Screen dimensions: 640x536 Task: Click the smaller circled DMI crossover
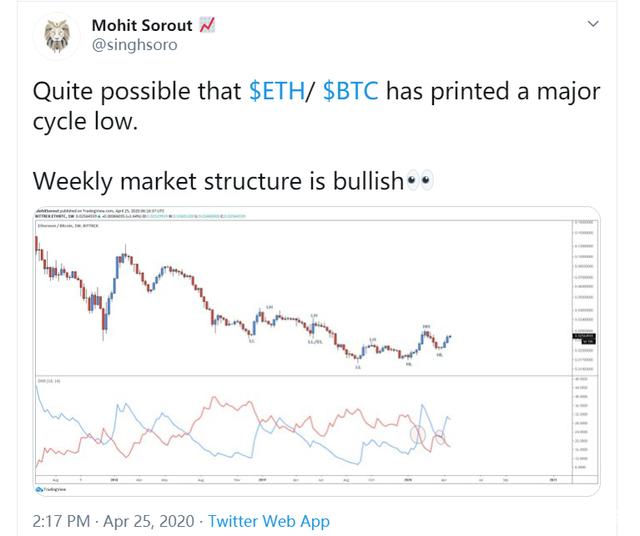pos(439,437)
